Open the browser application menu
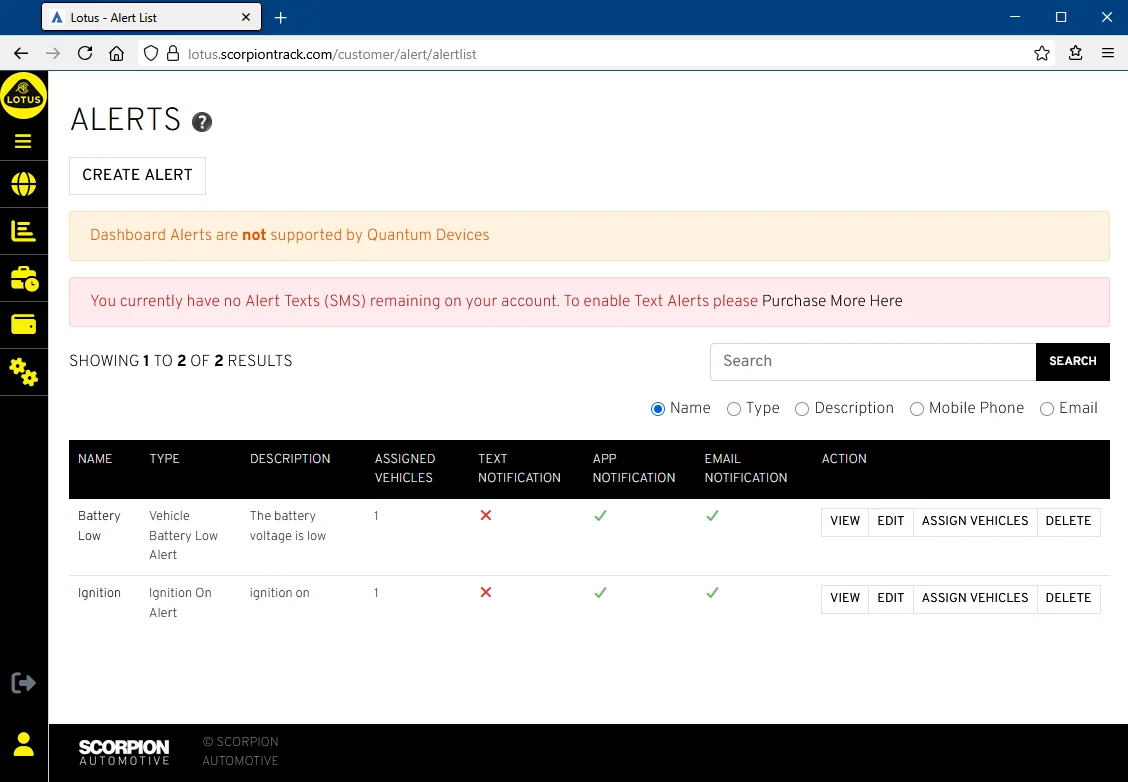 (x=1108, y=54)
